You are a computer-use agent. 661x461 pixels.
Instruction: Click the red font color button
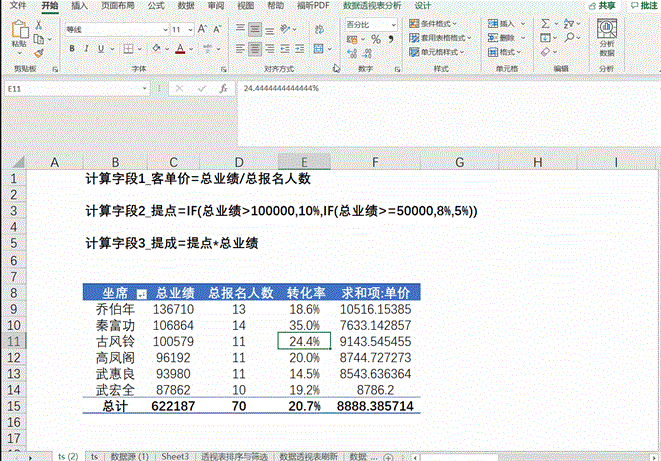(x=176, y=47)
